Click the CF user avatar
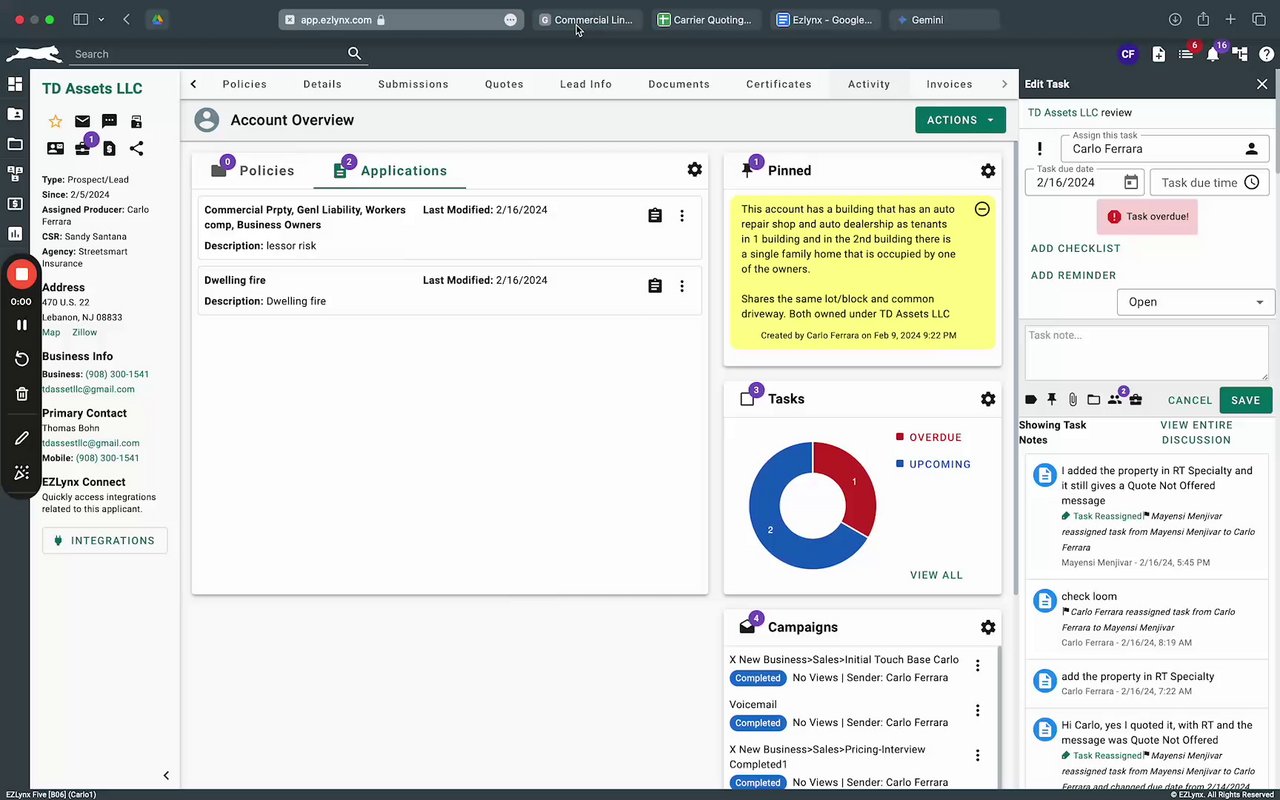The image size is (1280, 800). tap(1128, 54)
